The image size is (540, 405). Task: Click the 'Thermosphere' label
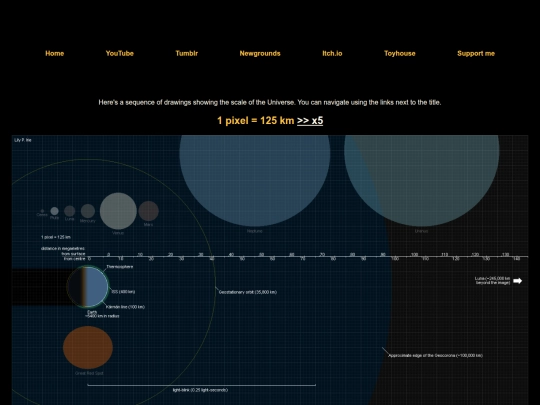[x=120, y=267]
